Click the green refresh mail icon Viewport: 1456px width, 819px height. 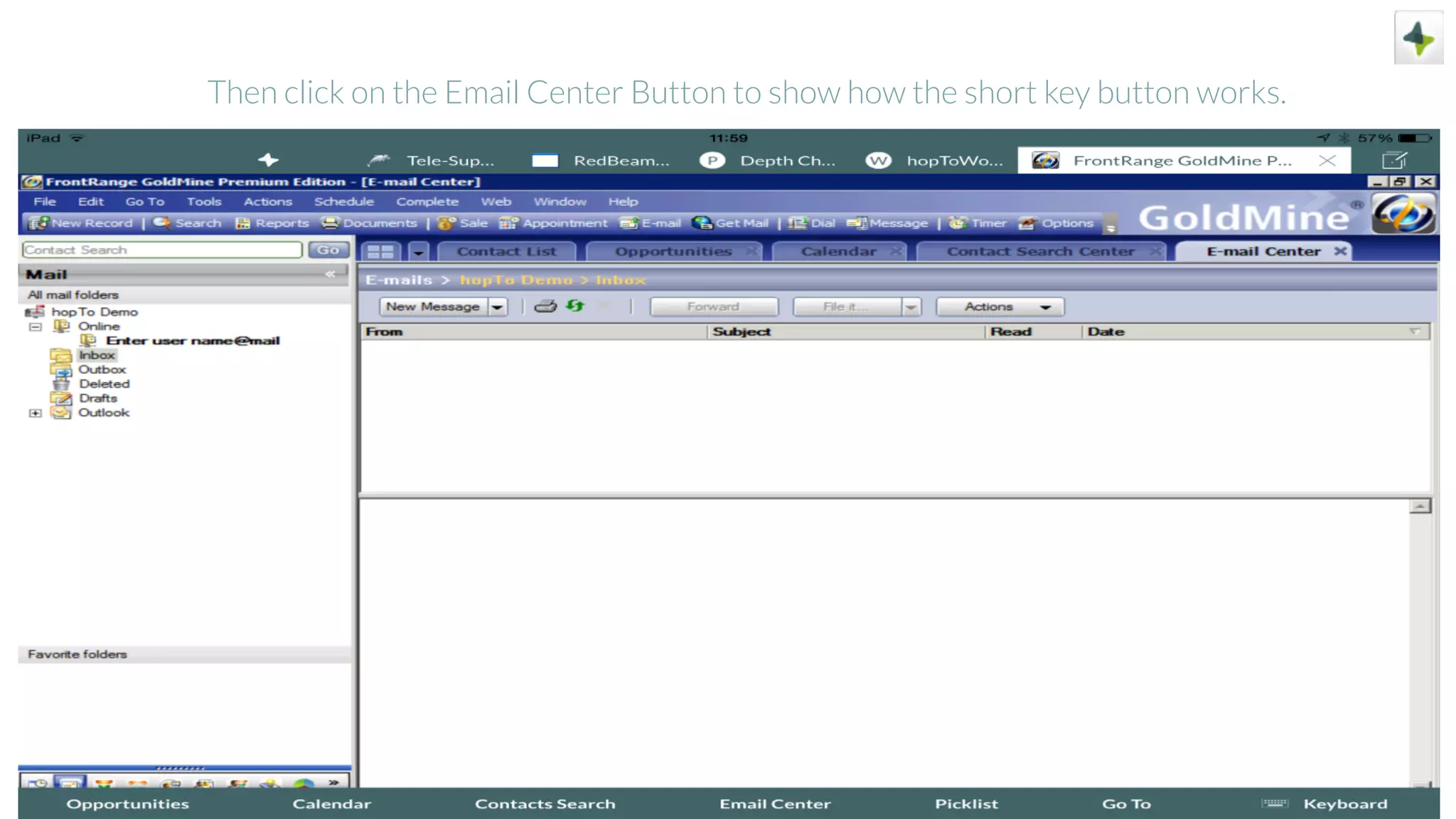[575, 306]
